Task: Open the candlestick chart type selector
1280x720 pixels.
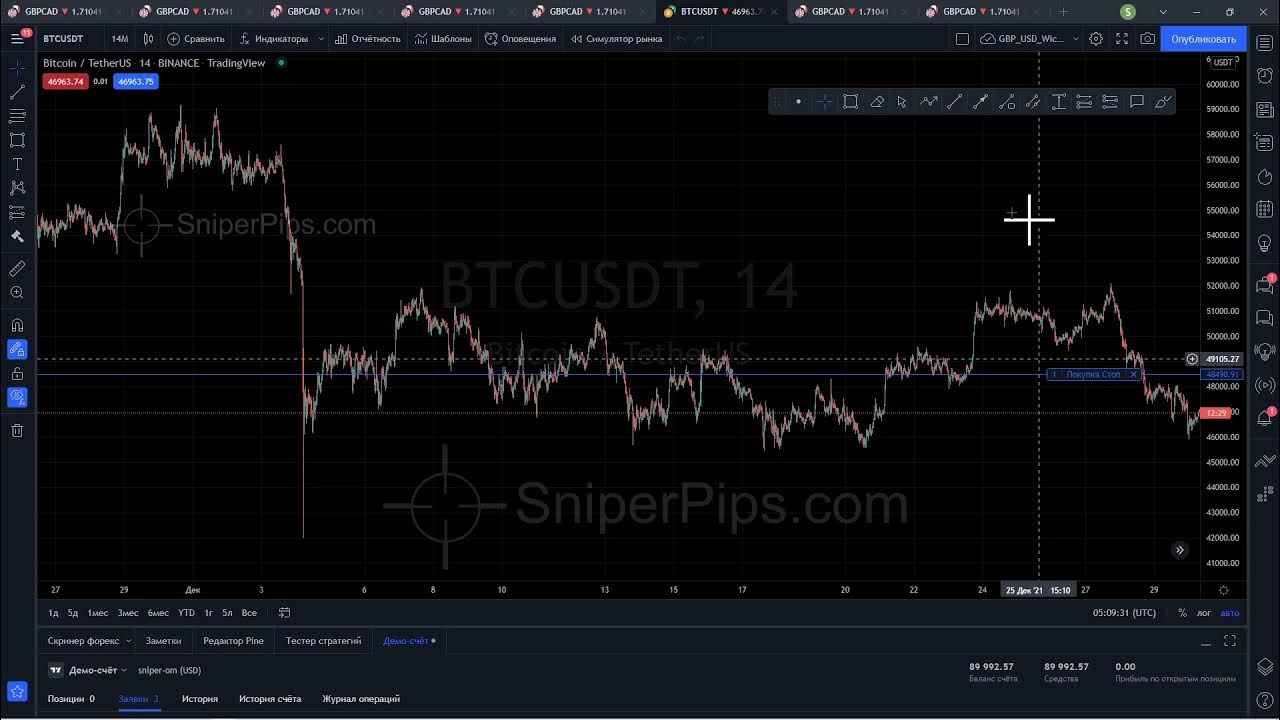Action: point(148,39)
